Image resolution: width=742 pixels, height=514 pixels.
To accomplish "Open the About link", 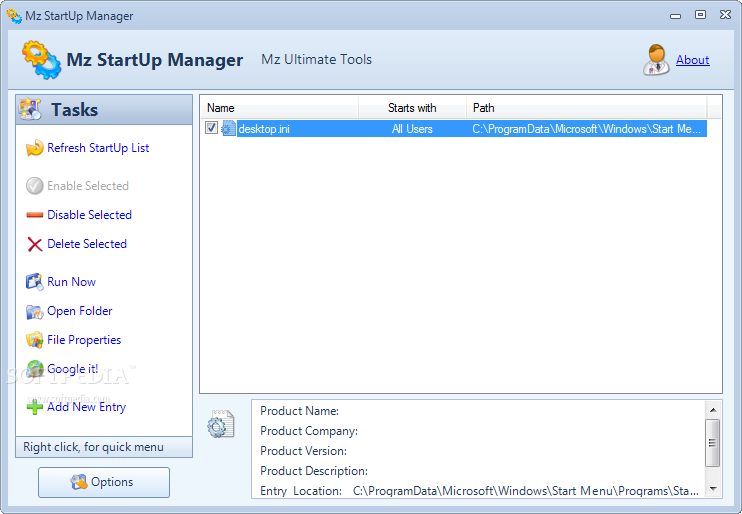I will [692, 60].
